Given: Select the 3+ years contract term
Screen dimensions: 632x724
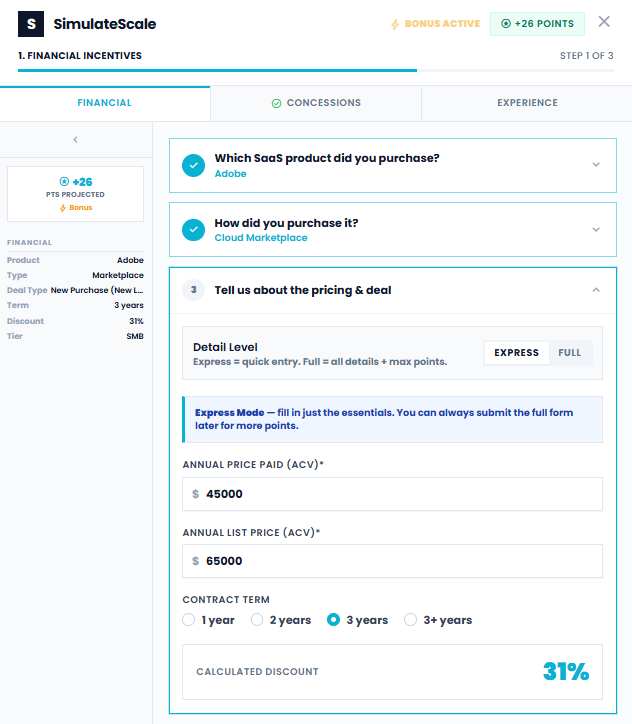Looking at the screenshot, I should click(410, 620).
